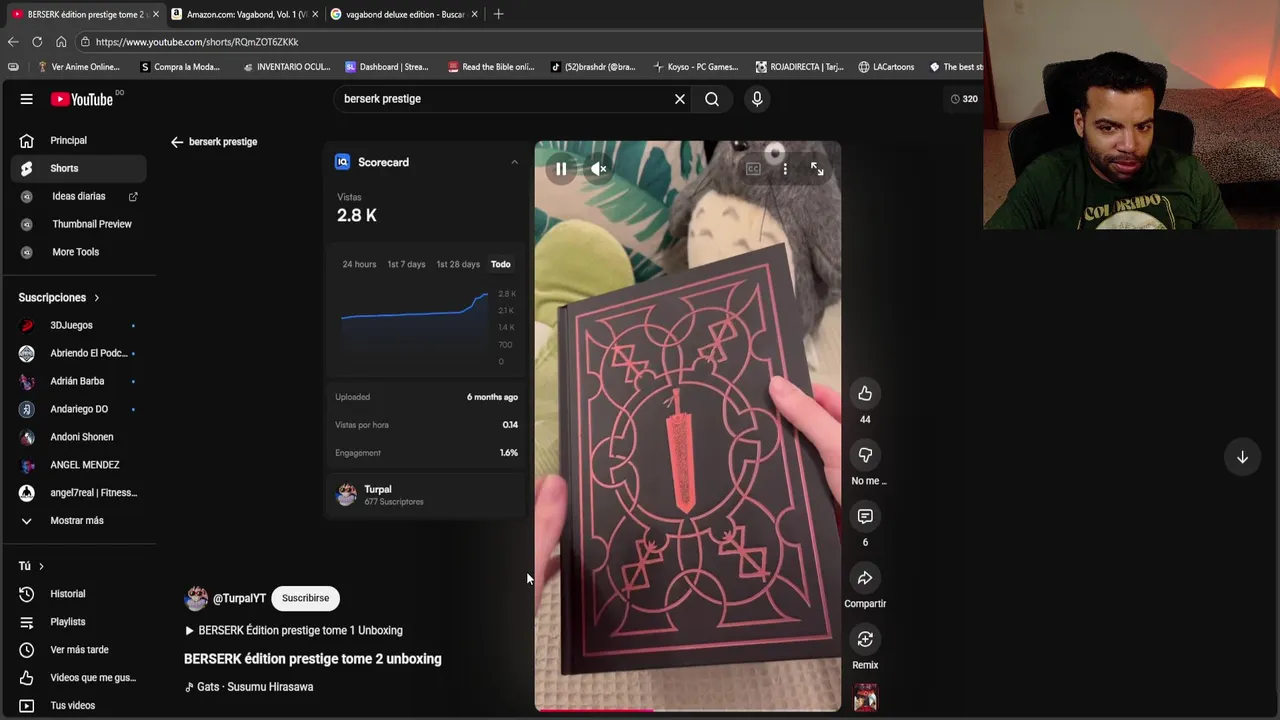Select the 1st 28 days chart range
Viewport: 1280px width, 720px height.
458,264
